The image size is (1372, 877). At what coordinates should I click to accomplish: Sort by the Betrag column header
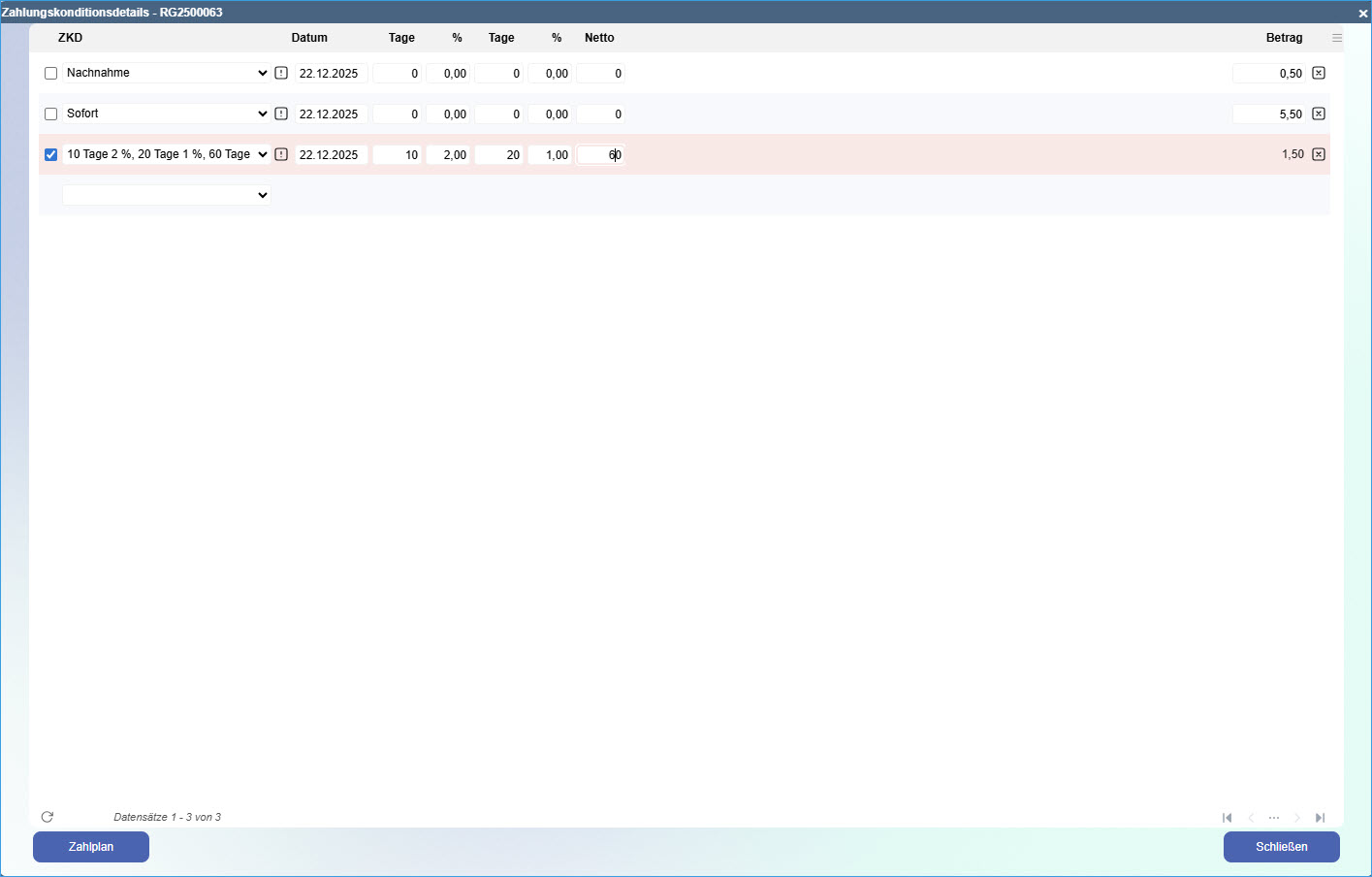(x=1284, y=38)
